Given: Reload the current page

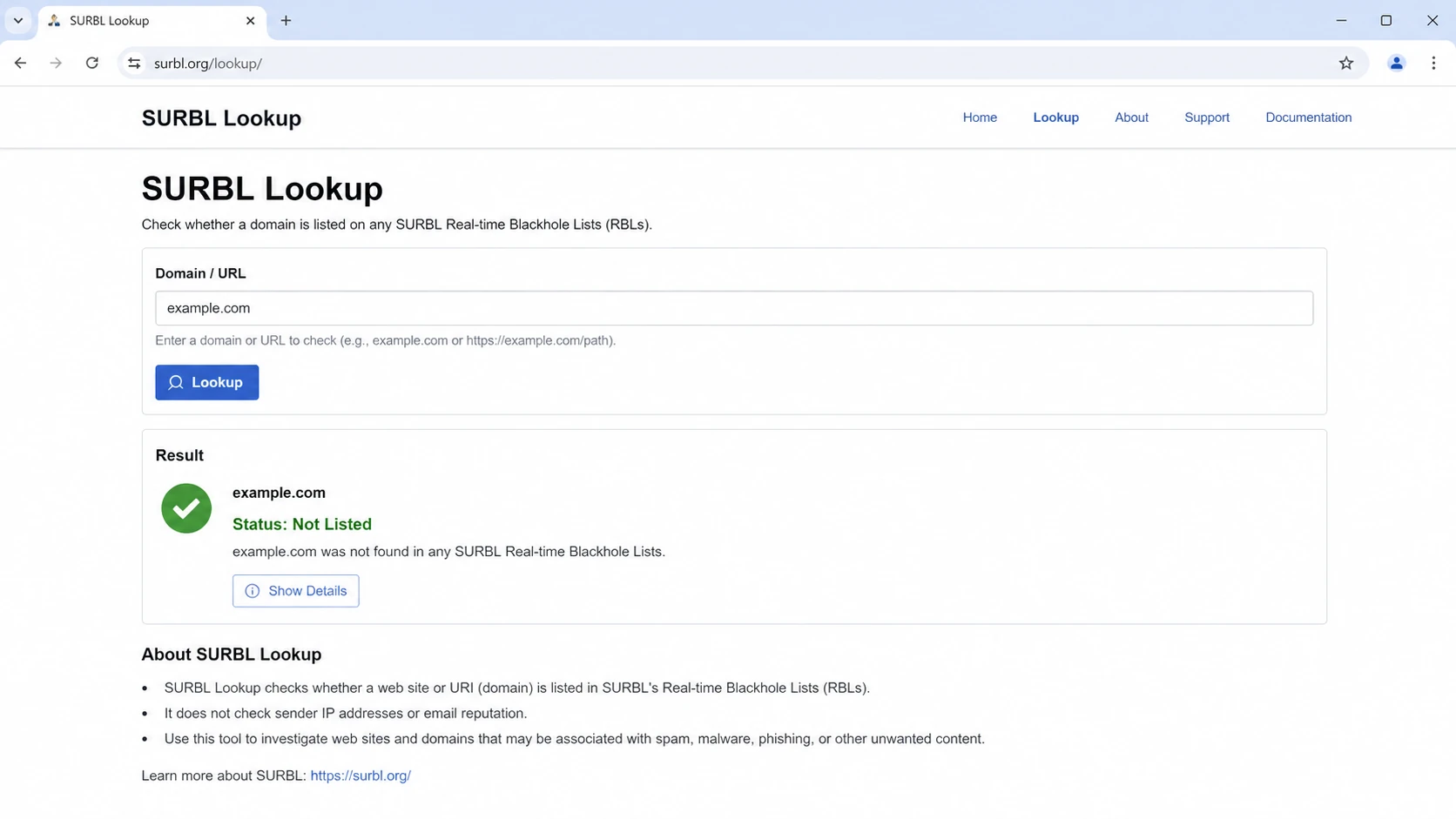Looking at the screenshot, I should point(91,63).
